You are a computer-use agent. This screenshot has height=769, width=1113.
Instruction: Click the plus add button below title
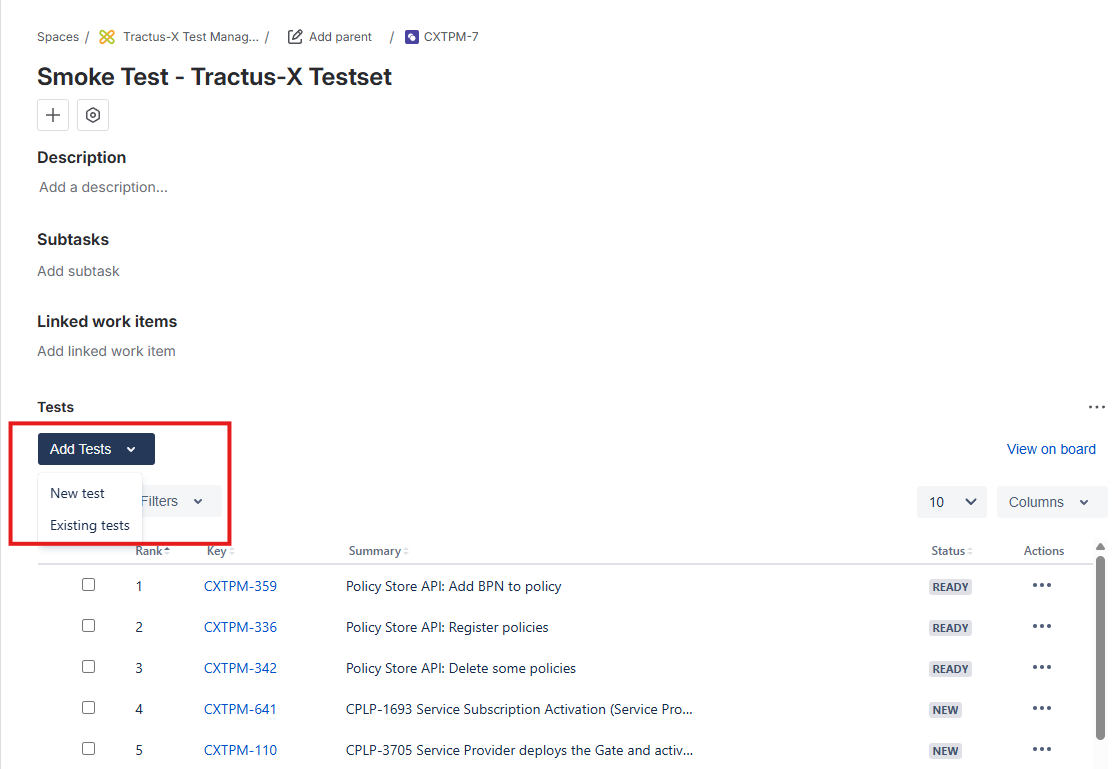pos(53,115)
